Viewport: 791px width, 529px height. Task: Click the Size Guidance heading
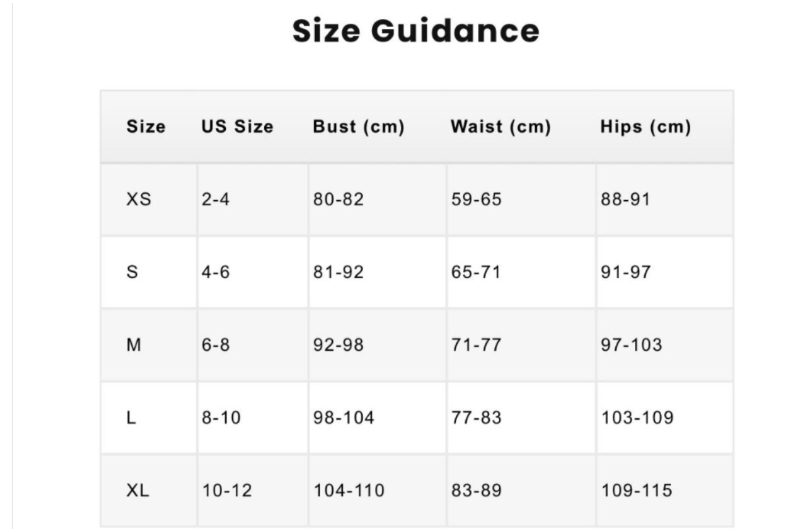tap(416, 31)
